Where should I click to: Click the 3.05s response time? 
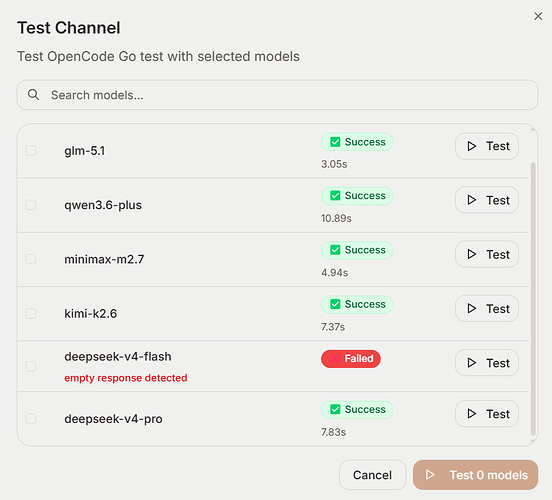tap(334, 164)
